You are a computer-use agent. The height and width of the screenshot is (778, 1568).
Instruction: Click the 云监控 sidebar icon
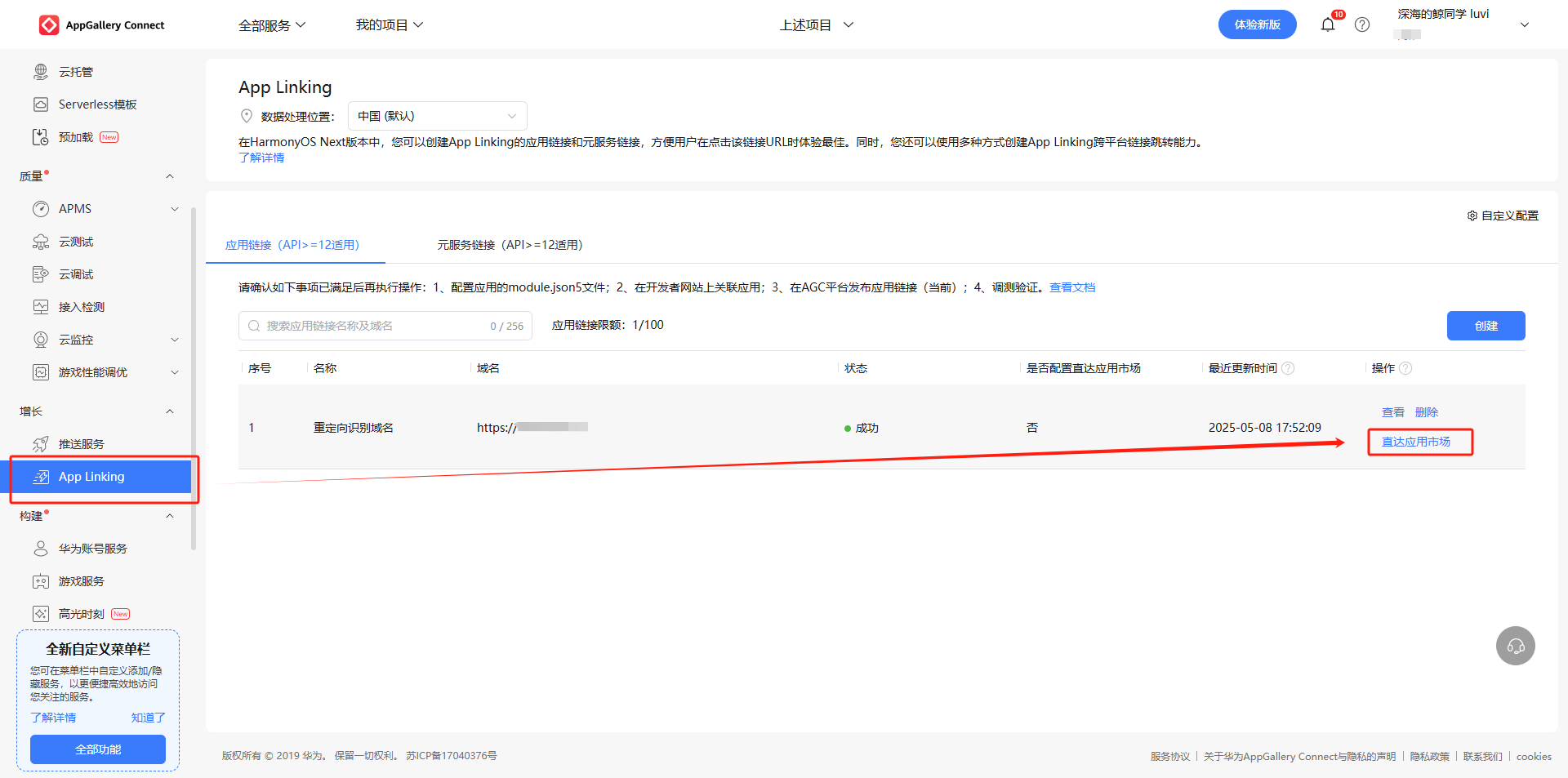(x=41, y=340)
